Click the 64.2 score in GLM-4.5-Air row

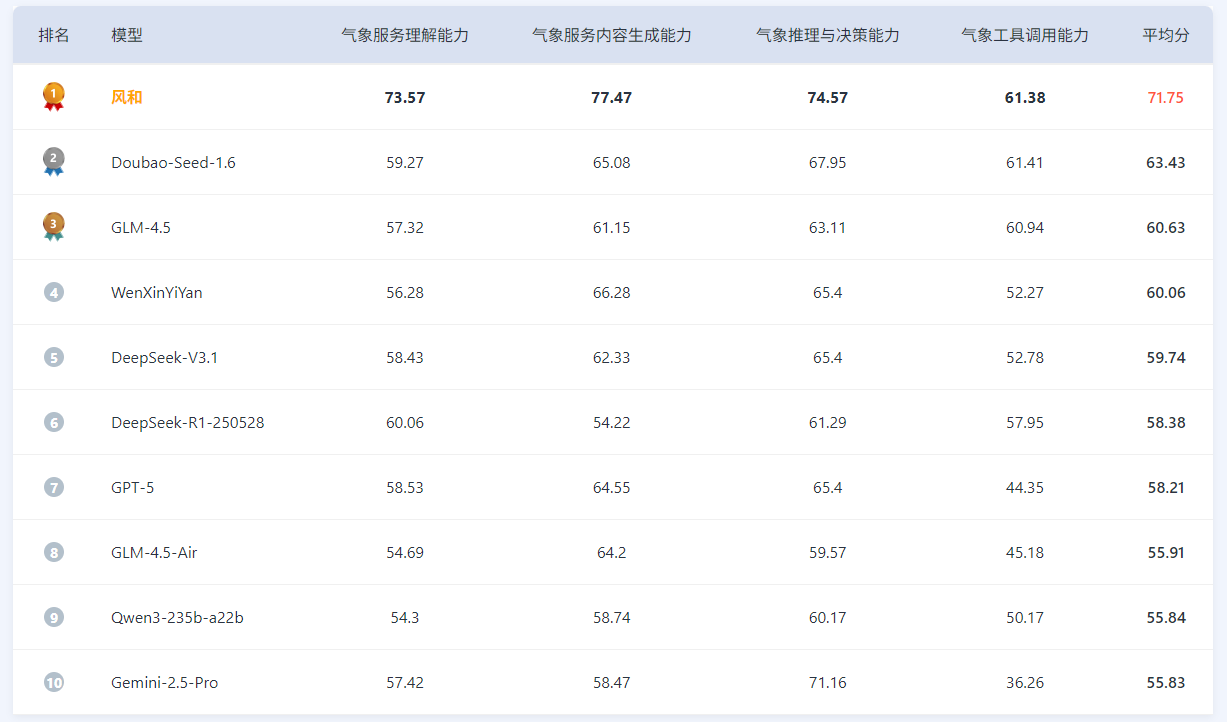click(x=612, y=552)
